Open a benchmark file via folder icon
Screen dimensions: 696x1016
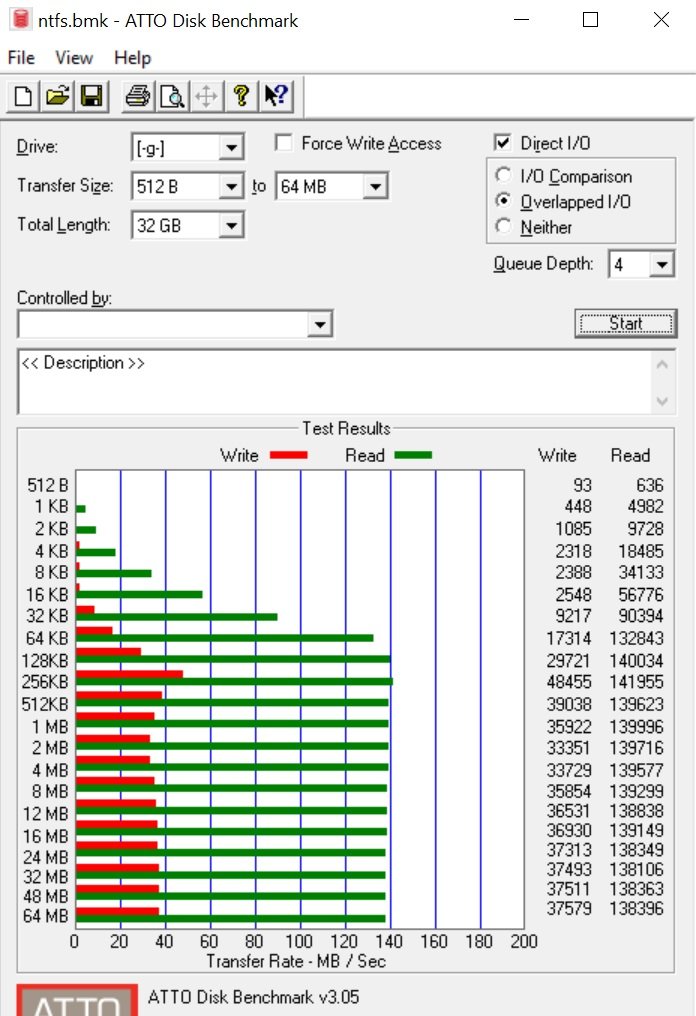pos(57,97)
